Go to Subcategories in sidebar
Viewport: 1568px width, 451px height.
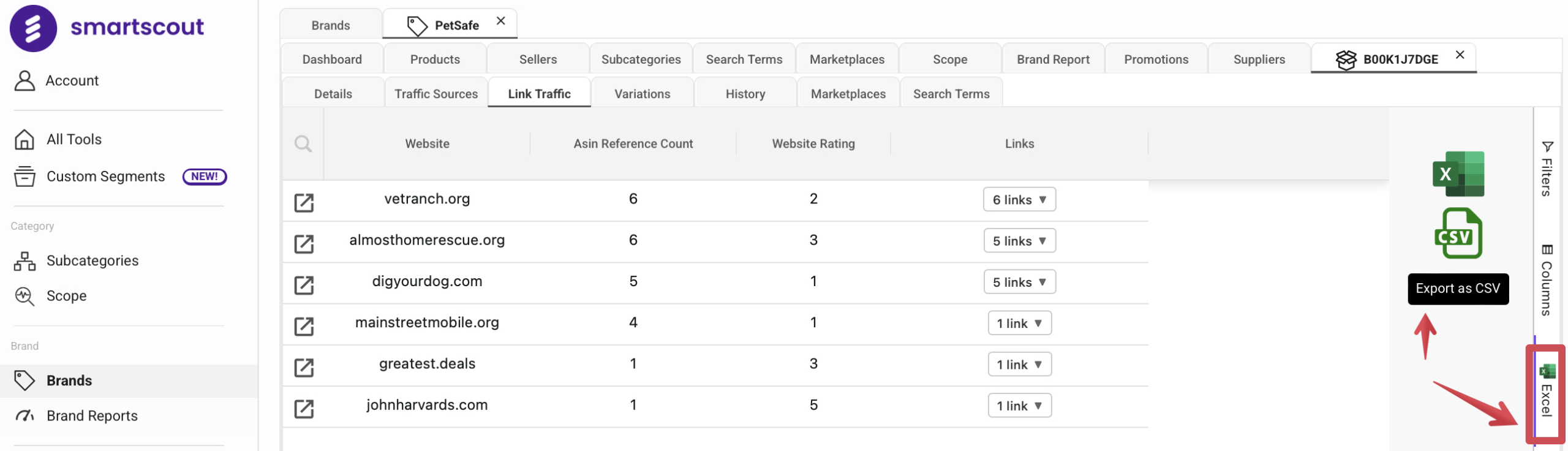pos(76,260)
